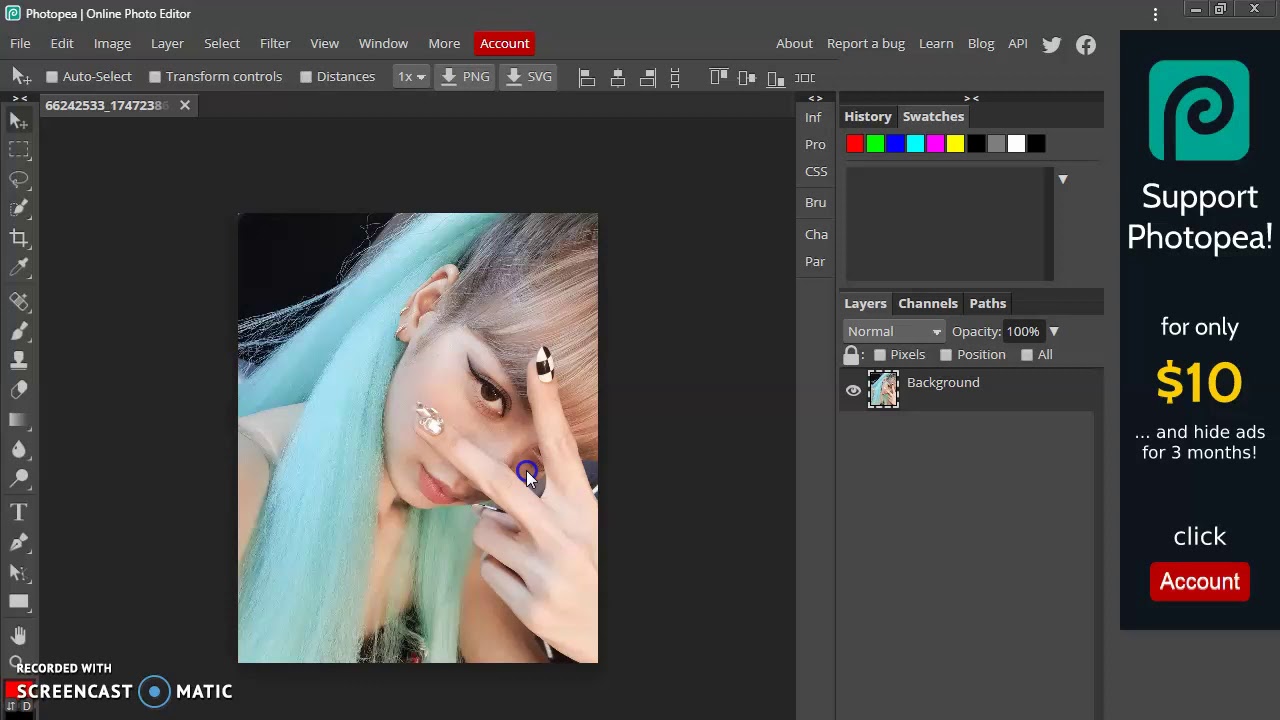This screenshot has height=720, width=1280.
Task: Select the Move tool in the toolbox
Action: [x=19, y=121]
